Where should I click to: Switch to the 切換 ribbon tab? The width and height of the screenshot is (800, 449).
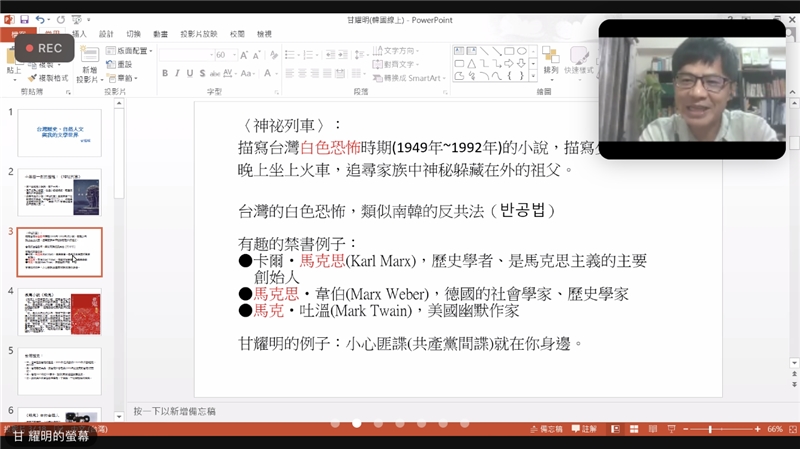pos(133,34)
